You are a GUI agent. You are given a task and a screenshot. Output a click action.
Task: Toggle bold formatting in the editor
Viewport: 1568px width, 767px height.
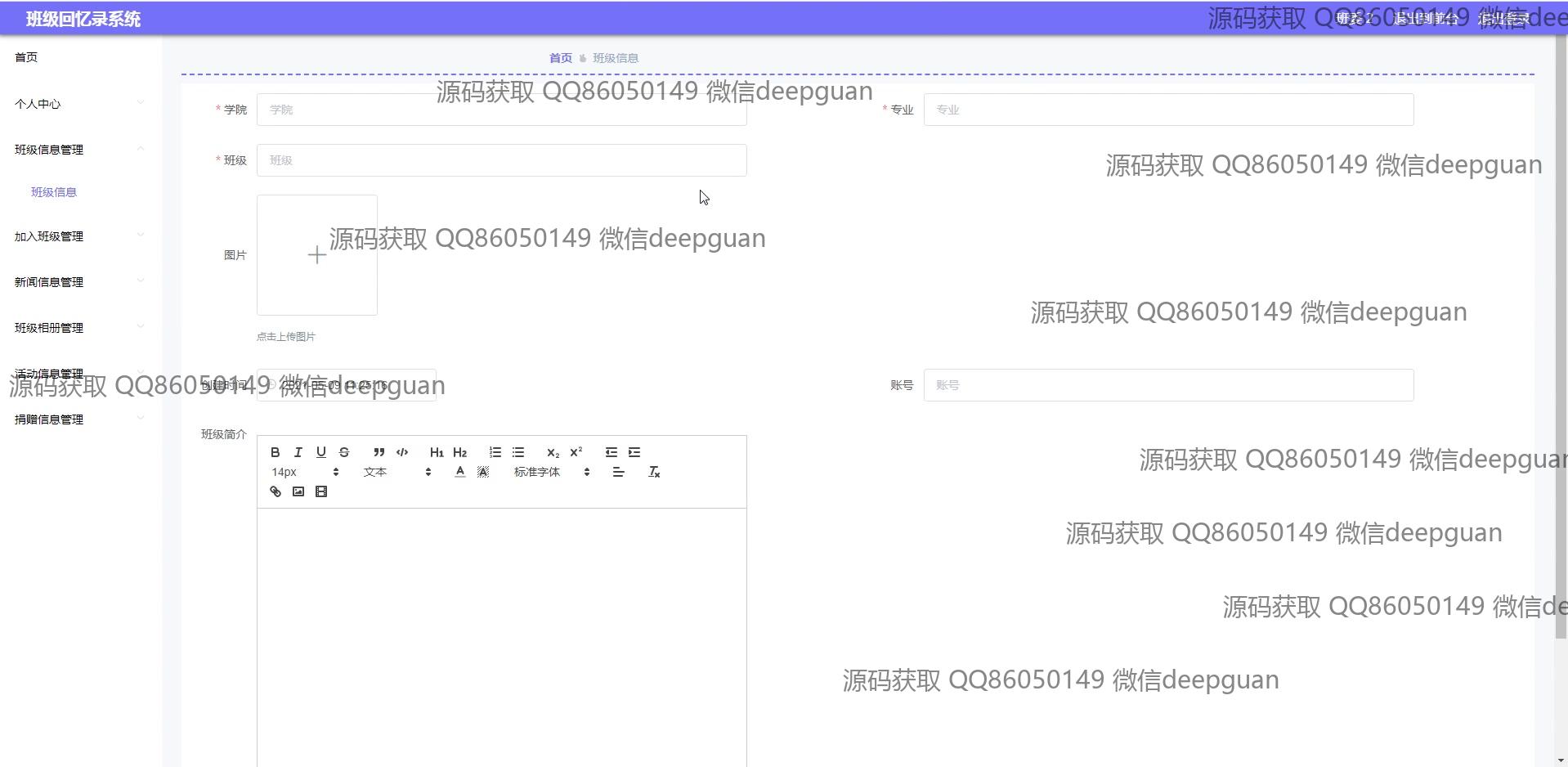pyautogui.click(x=276, y=452)
